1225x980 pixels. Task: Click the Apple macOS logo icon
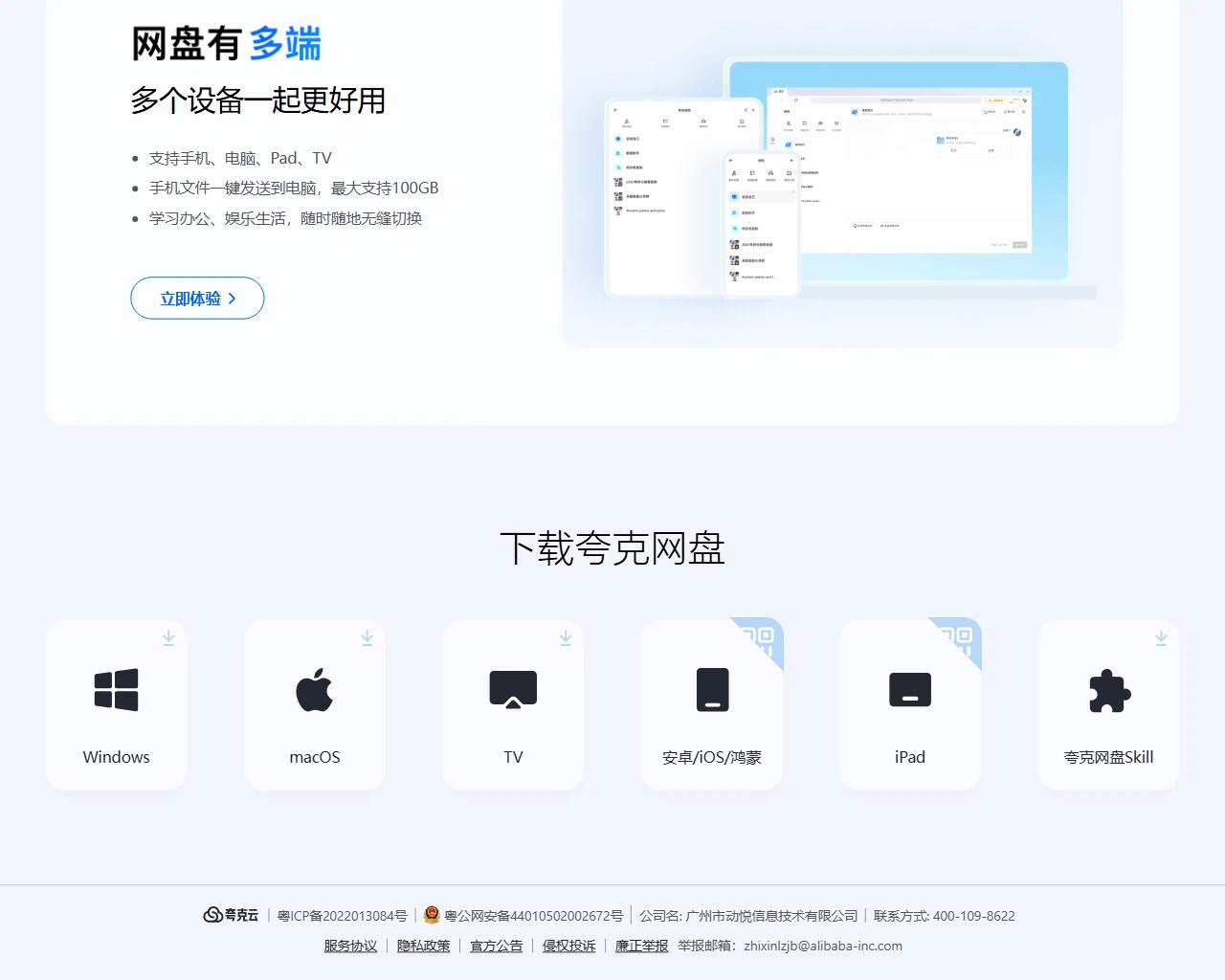pyautogui.click(x=315, y=689)
